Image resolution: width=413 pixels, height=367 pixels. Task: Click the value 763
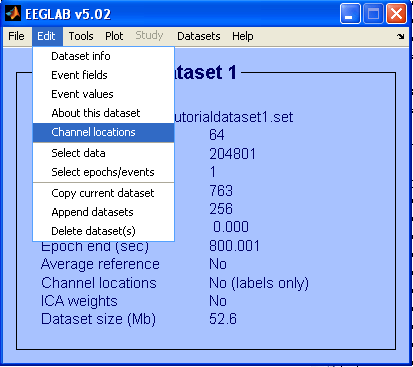(x=221, y=191)
